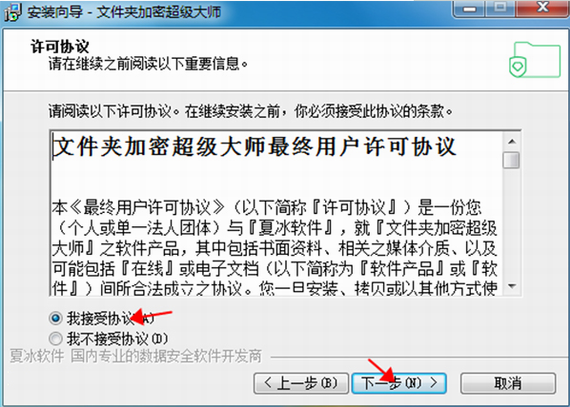This screenshot has width=570, height=407.
Task: Click the scroll down arrow in license box
Action: (512, 286)
